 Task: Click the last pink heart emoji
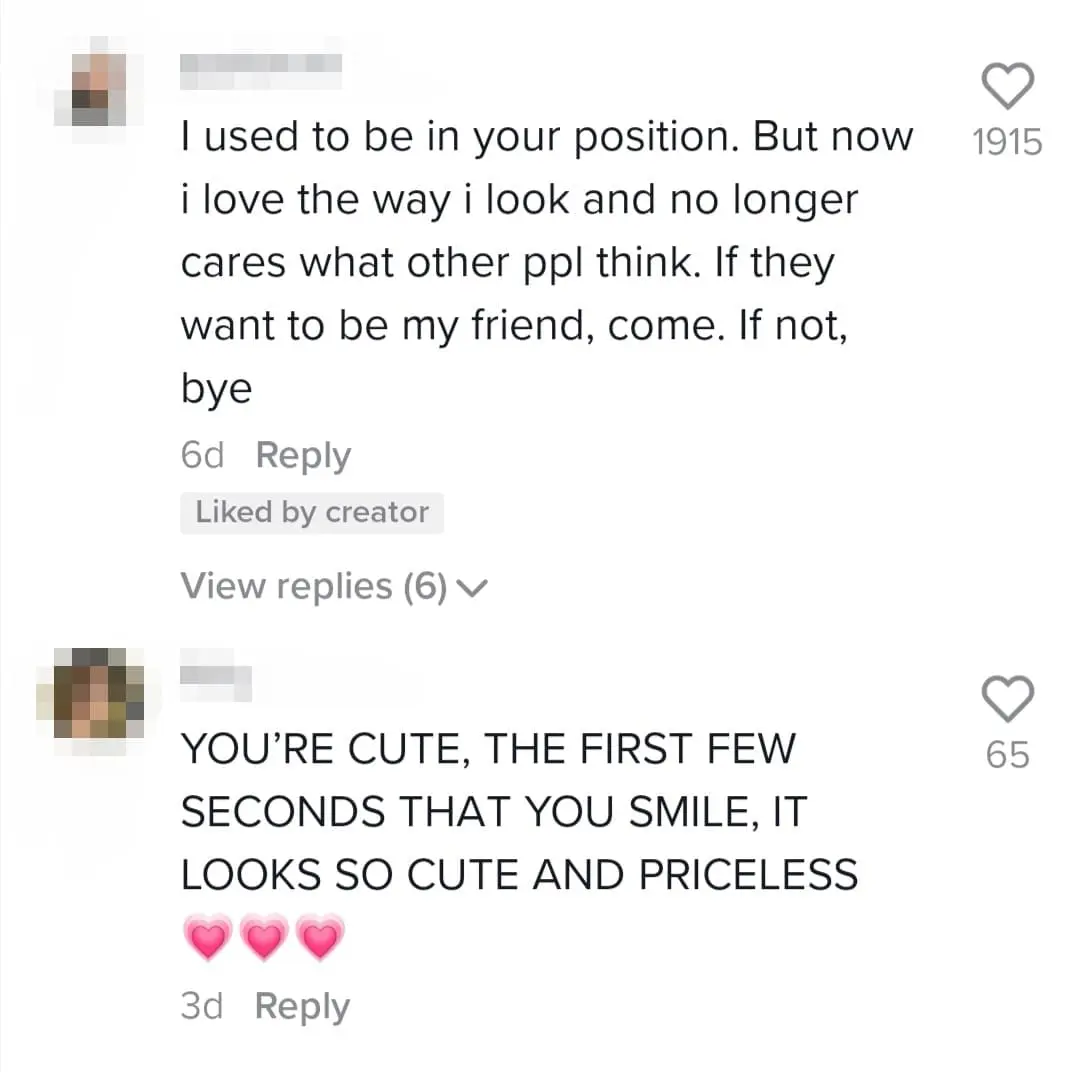(x=320, y=937)
